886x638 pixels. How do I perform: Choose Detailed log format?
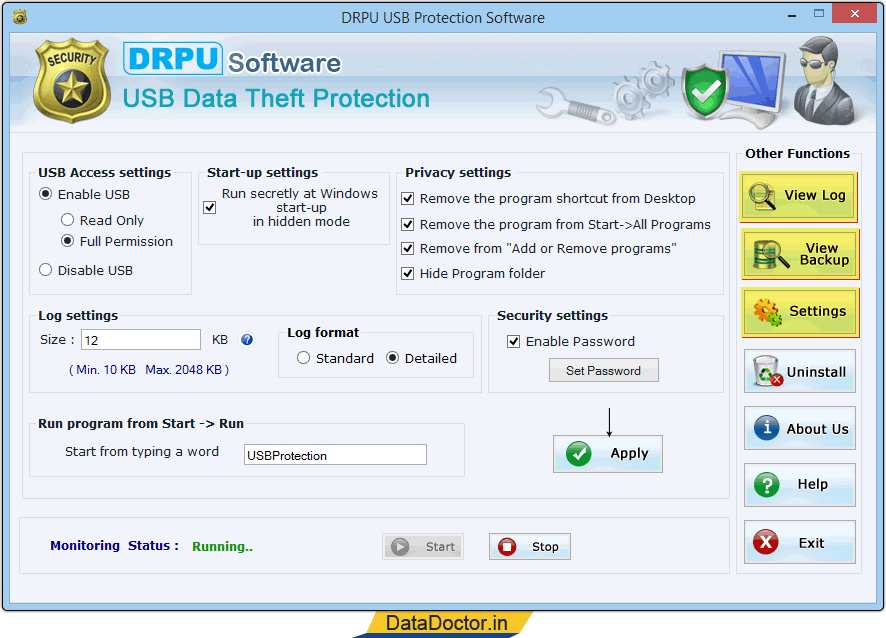[393, 358]
